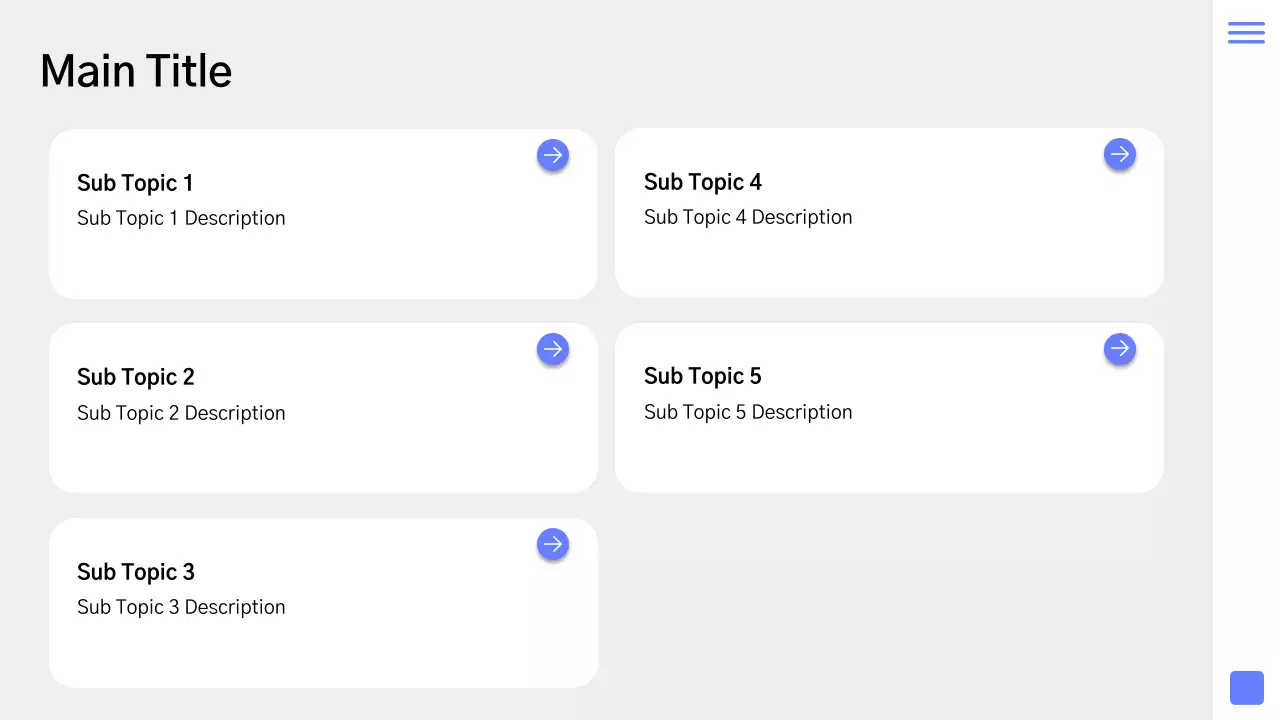Click the blue square button in sidebar
The width and height of the screenshot is (1280, 720).
pyautogui.click(x=1246, y=688)
